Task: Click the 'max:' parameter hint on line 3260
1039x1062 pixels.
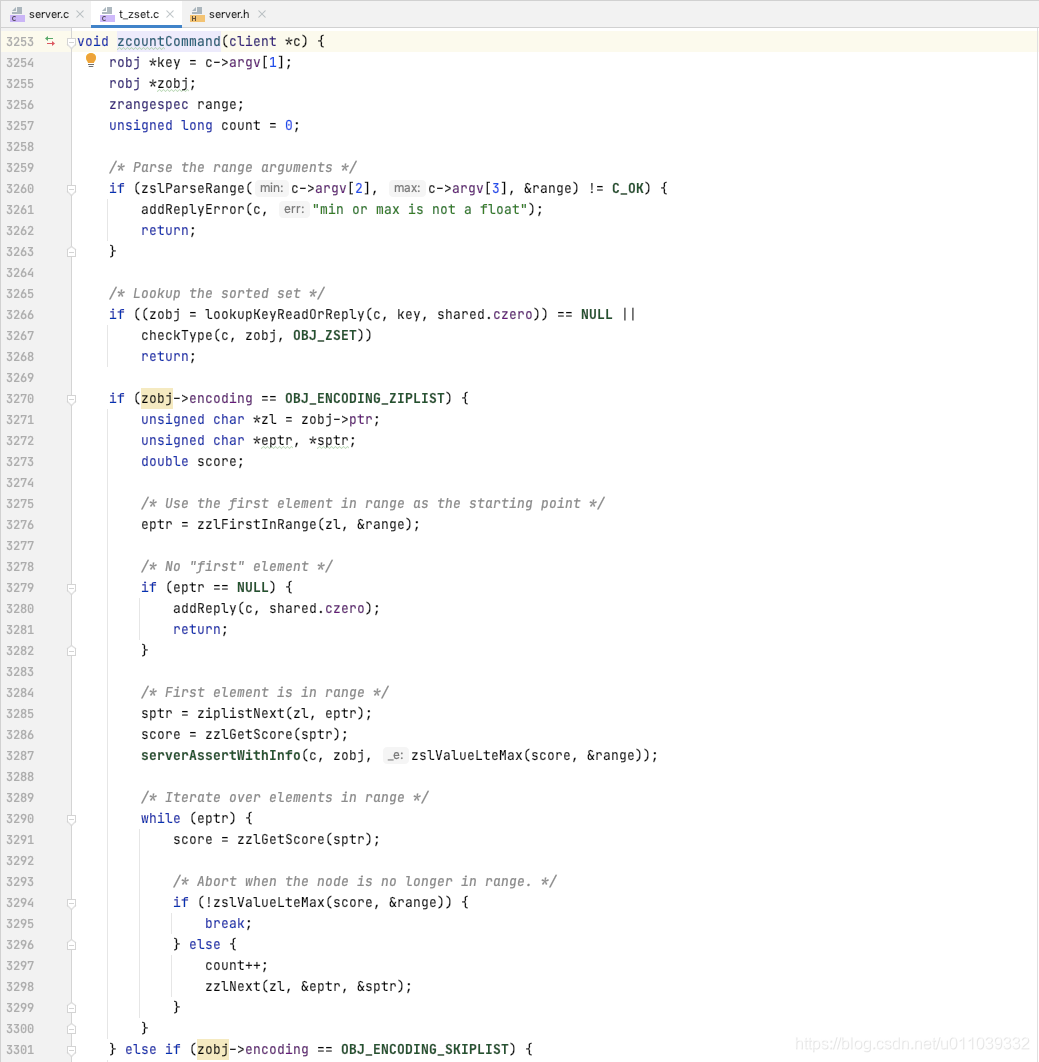Action: click(x=407, y=188)
